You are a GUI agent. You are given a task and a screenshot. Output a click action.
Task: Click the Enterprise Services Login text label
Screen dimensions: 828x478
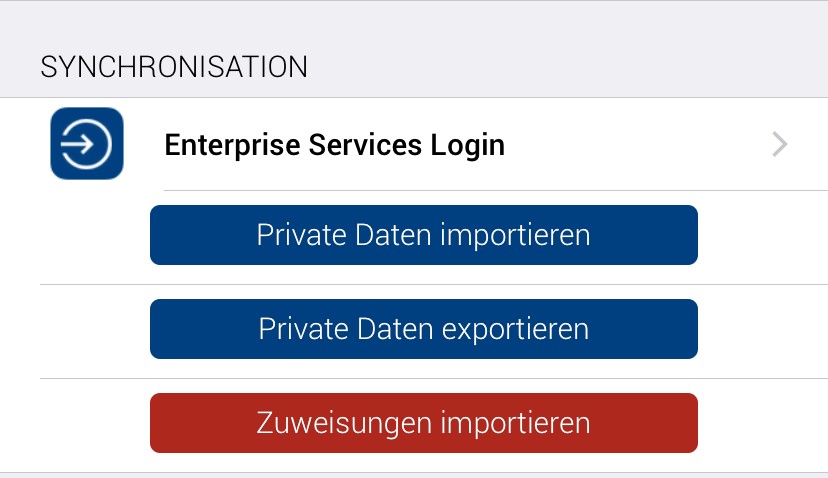pyautogui.click(x=334, y=146)
